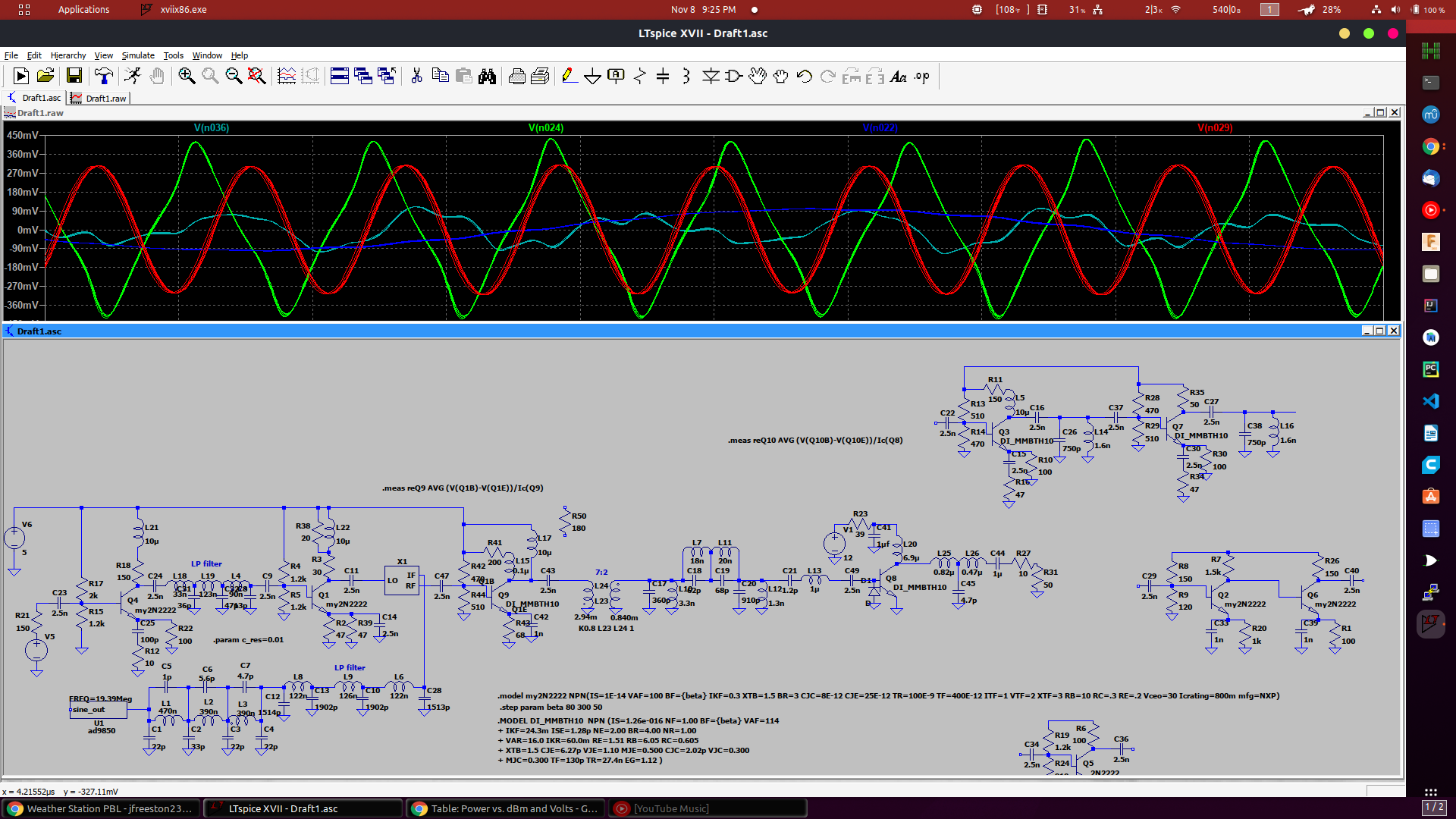The width and height of the screenshot is (1456, 819).
Task: Open the Edit menu
Action: tap(34, 55)
